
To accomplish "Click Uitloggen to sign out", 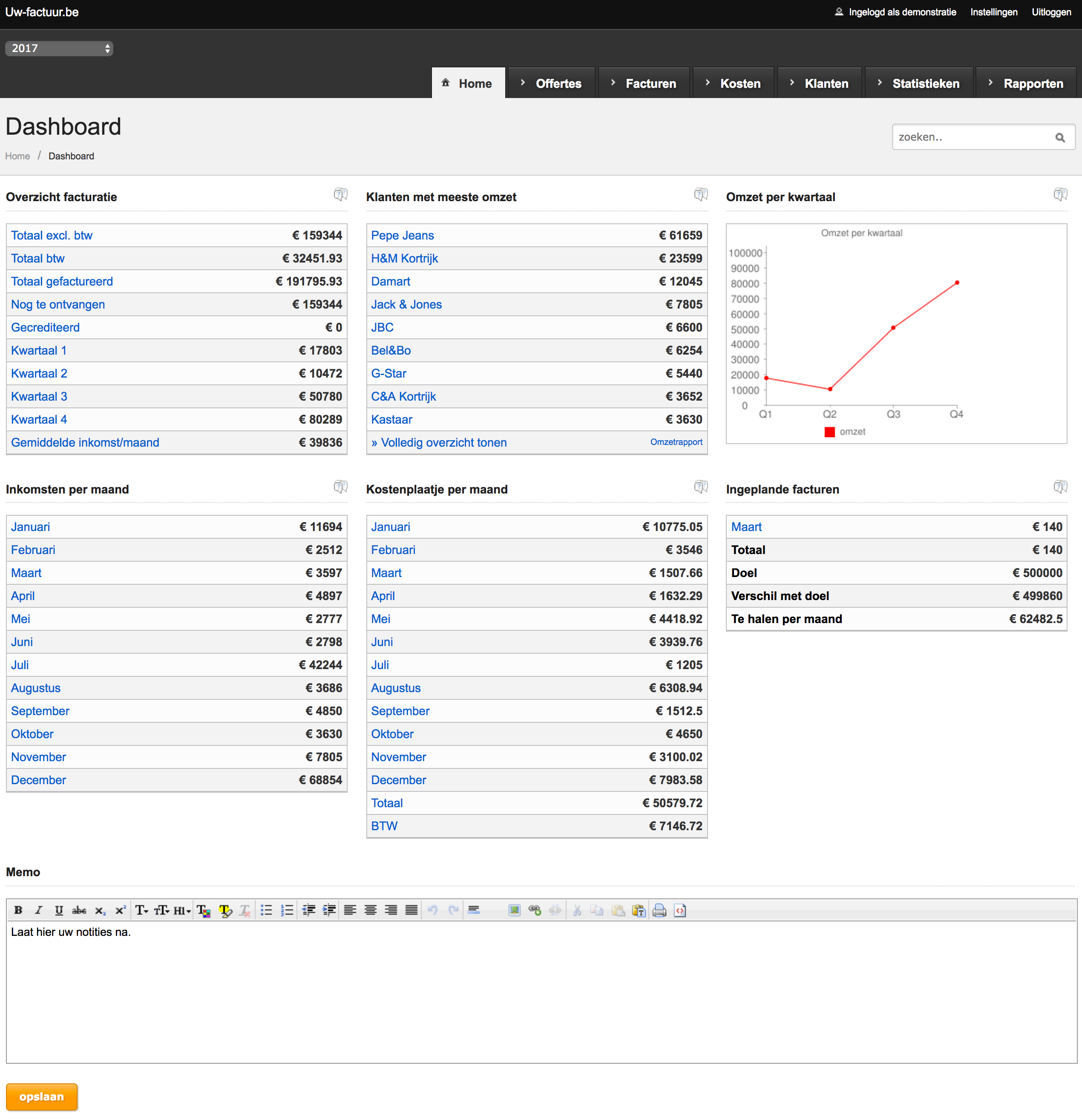I will (1051, 12).
